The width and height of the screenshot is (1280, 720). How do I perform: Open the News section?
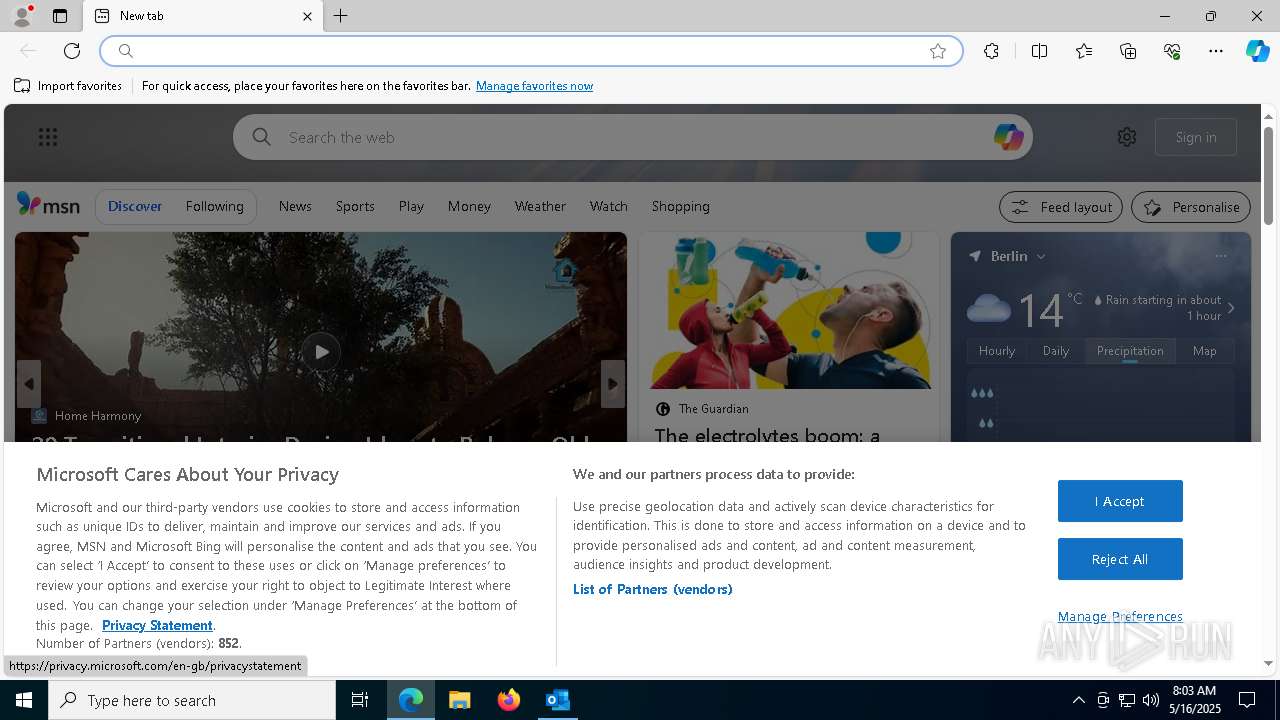tap(295, 206)
